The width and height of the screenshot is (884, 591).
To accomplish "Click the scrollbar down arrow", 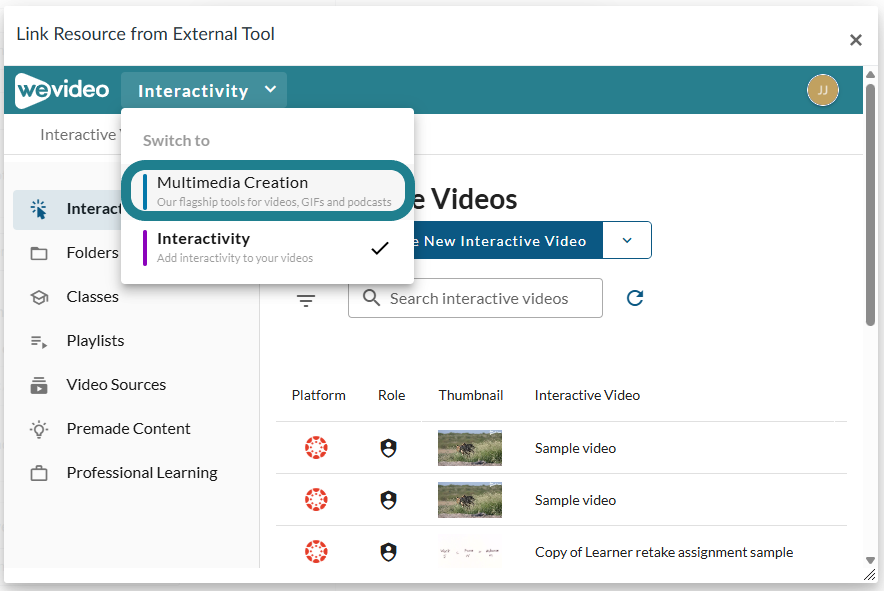I will click(870, 560).
